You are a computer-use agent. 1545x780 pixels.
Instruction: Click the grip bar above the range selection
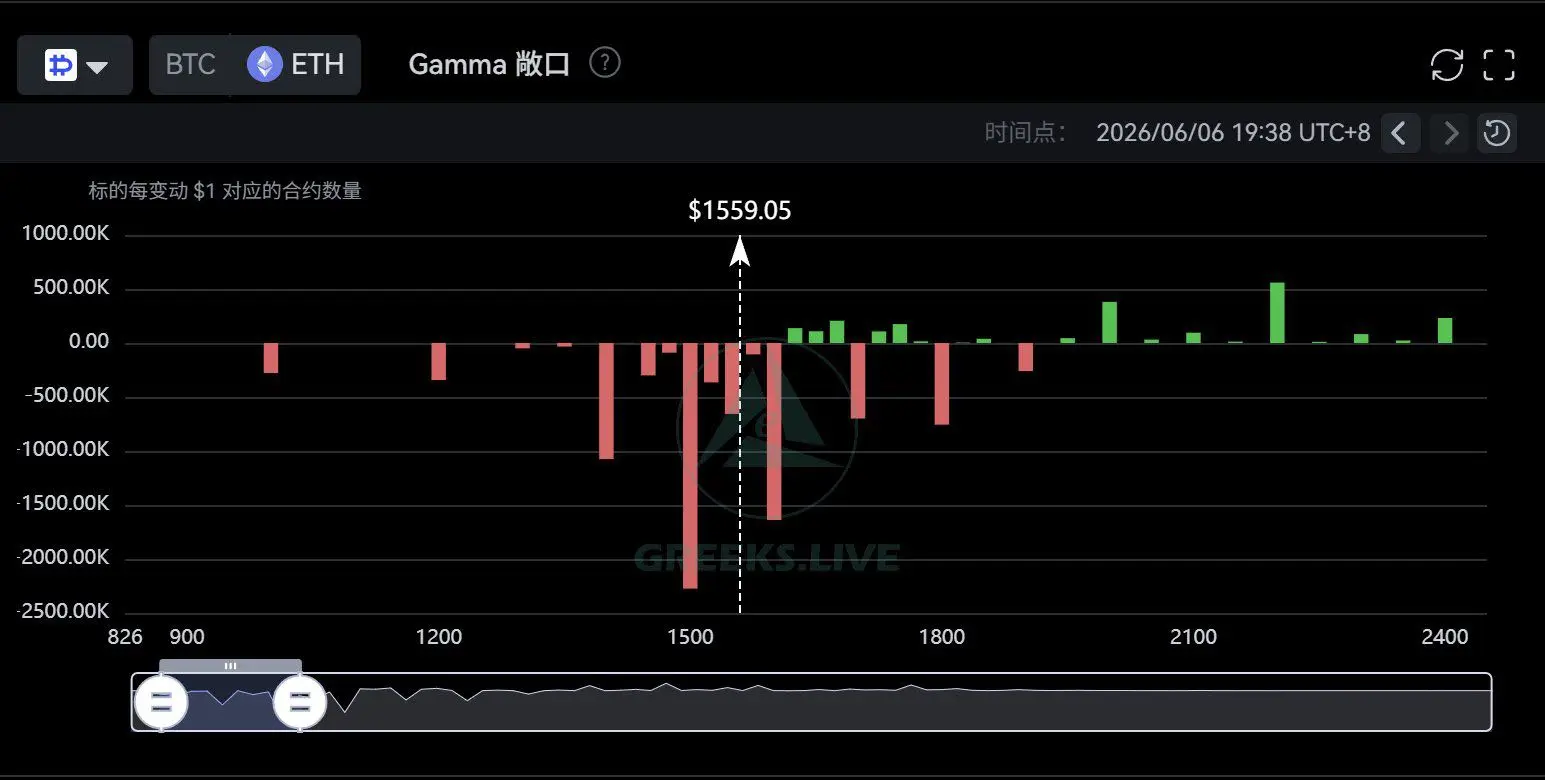(x=231, y=665)
